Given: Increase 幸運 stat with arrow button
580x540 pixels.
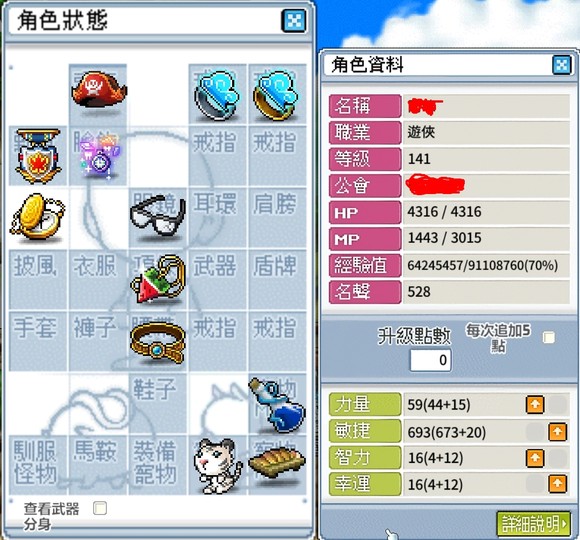Looking at the screenshot, I should click(x=558, y=484).
